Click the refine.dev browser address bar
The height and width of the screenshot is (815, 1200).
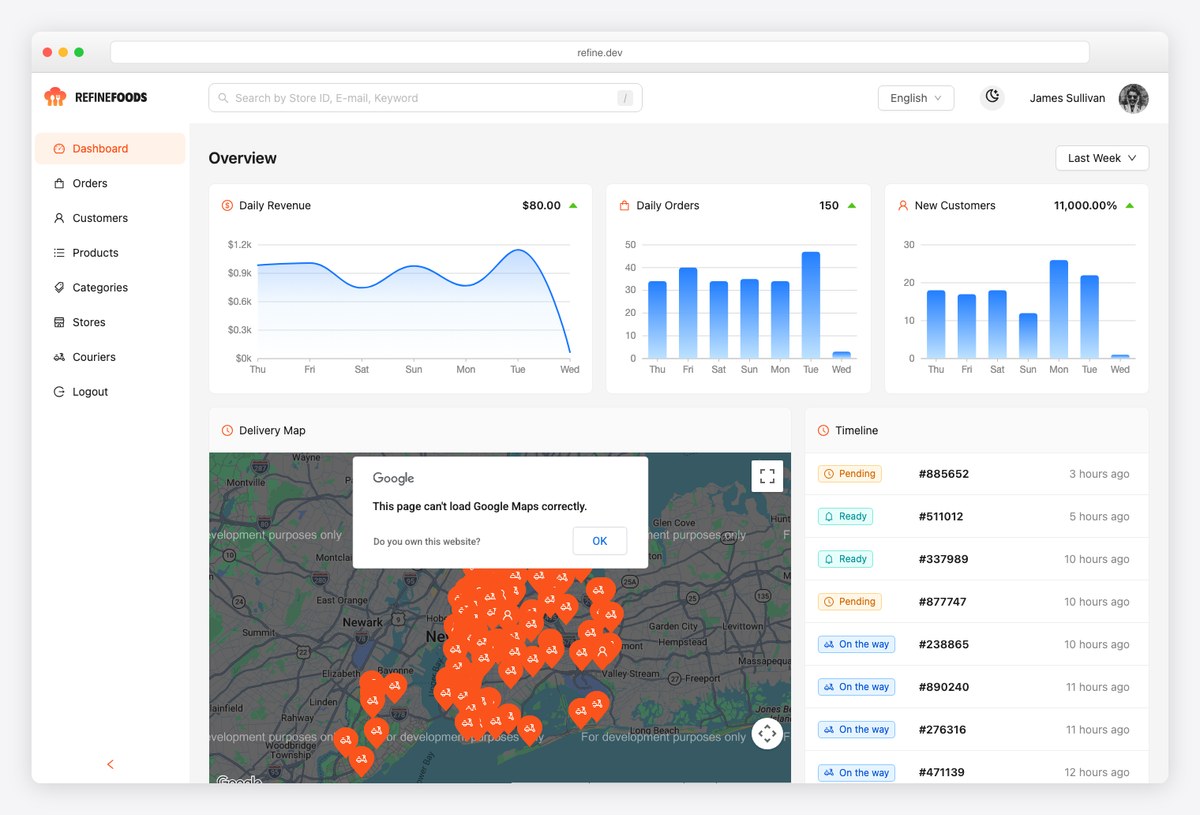tap(600, 52)
